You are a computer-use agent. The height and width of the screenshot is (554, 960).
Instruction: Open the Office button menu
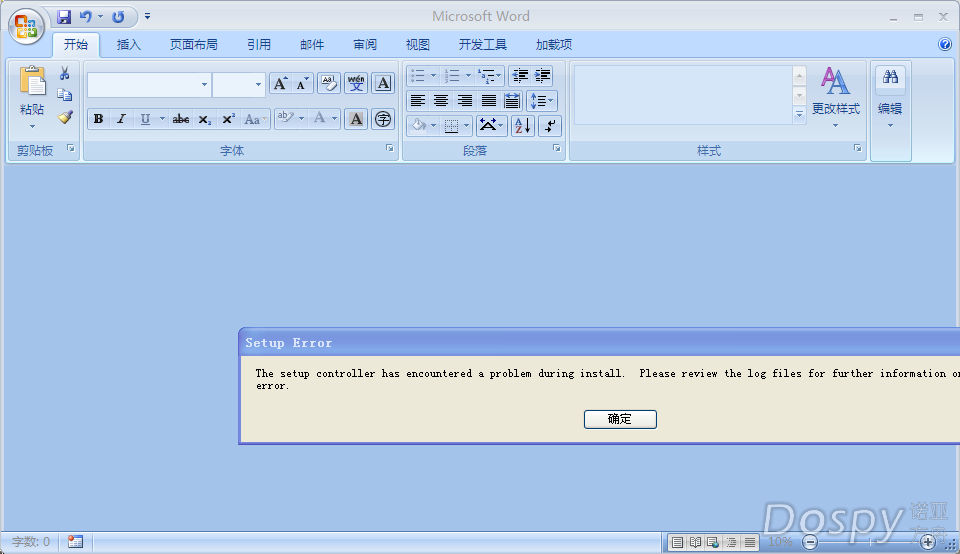click(26, 26)
